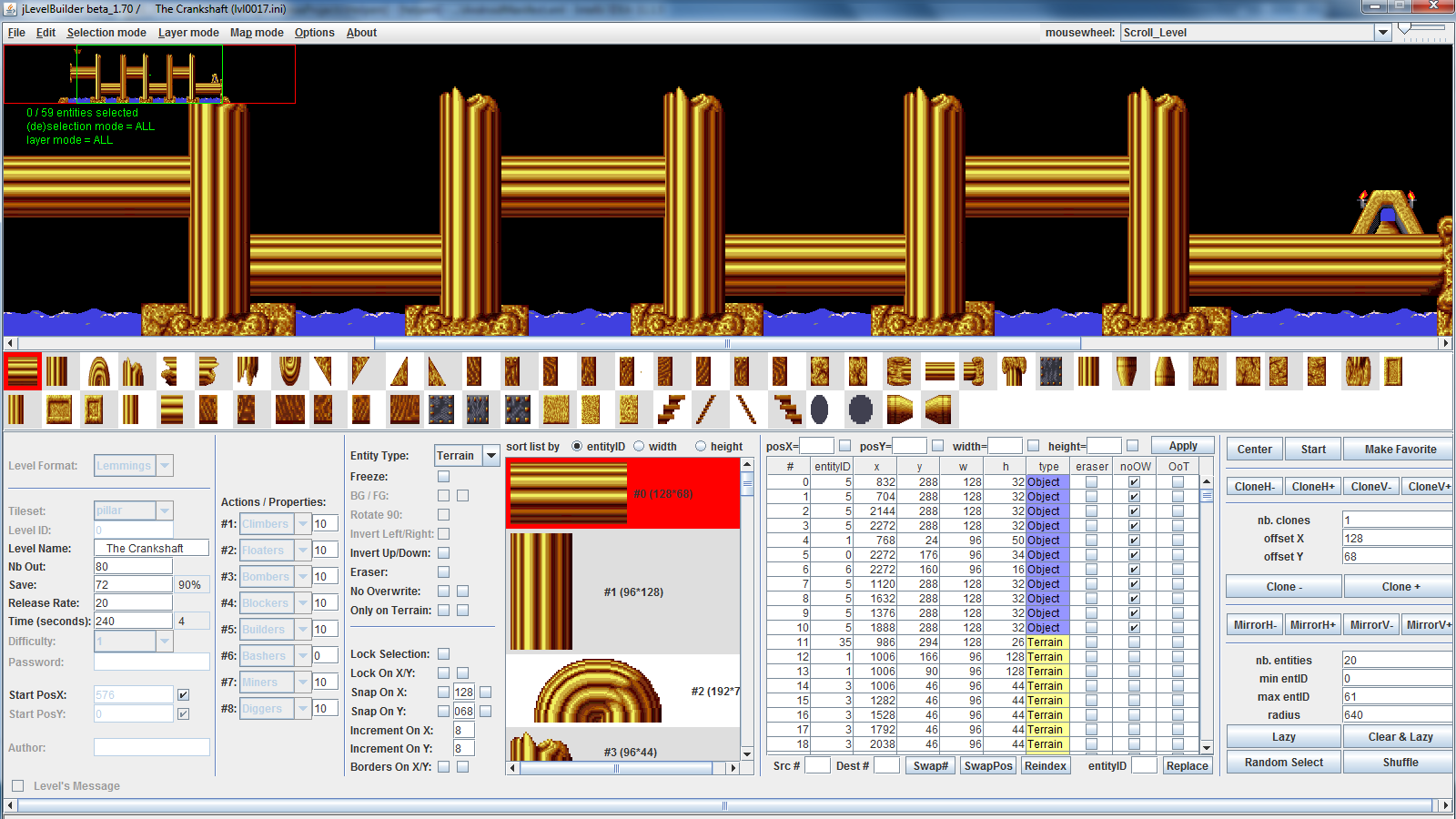The image size is (1456, 819).
Task: Select the thin diagonal slash beam tile
Action: (706, 409)
